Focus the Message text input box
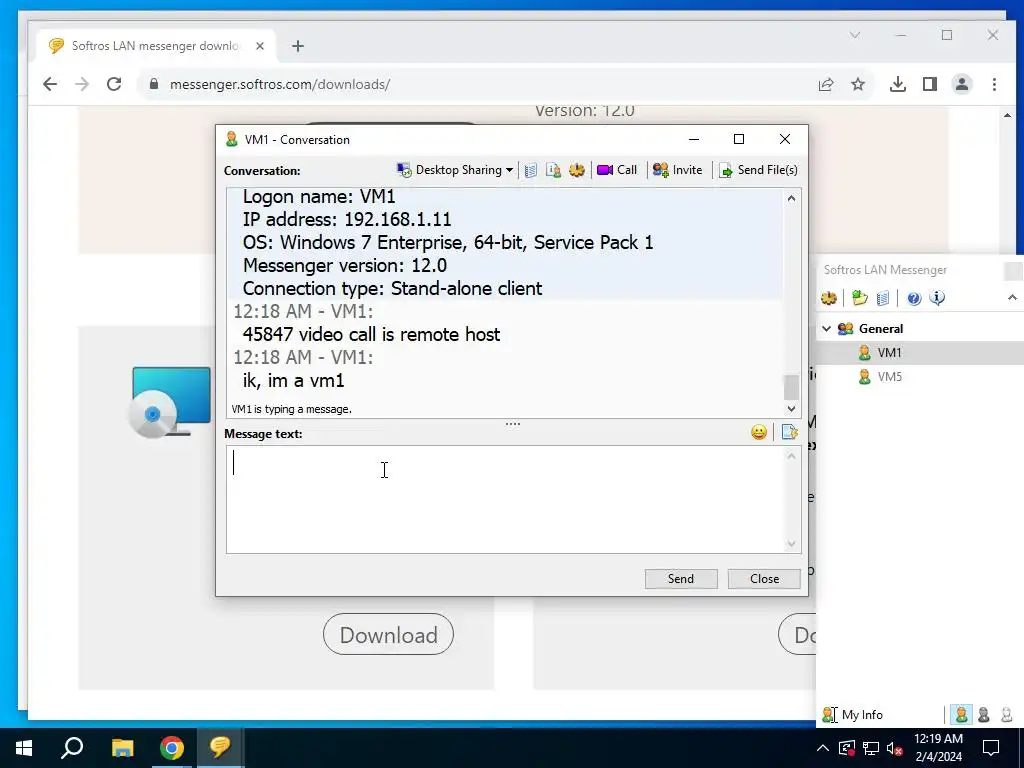Image resolution: width=1024 pixels, height=768 pixels. point(505,500)
